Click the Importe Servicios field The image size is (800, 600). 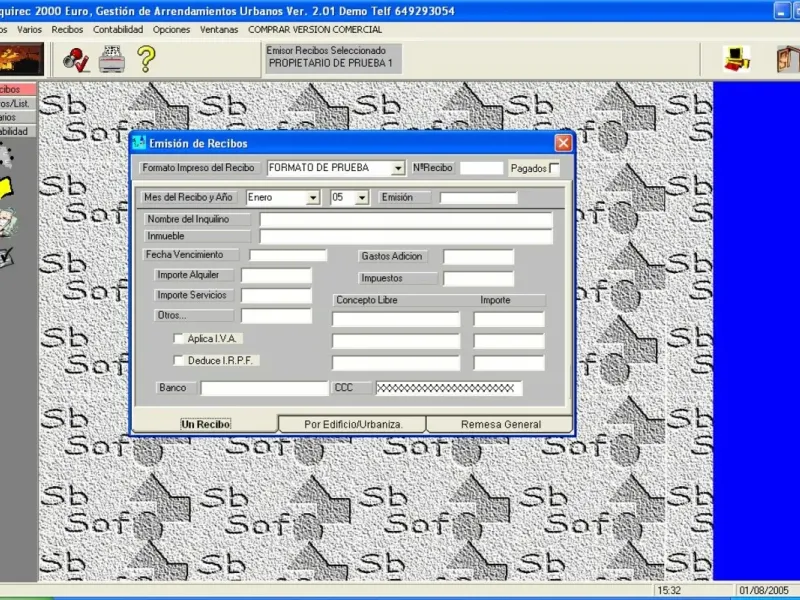pos(276,295)
